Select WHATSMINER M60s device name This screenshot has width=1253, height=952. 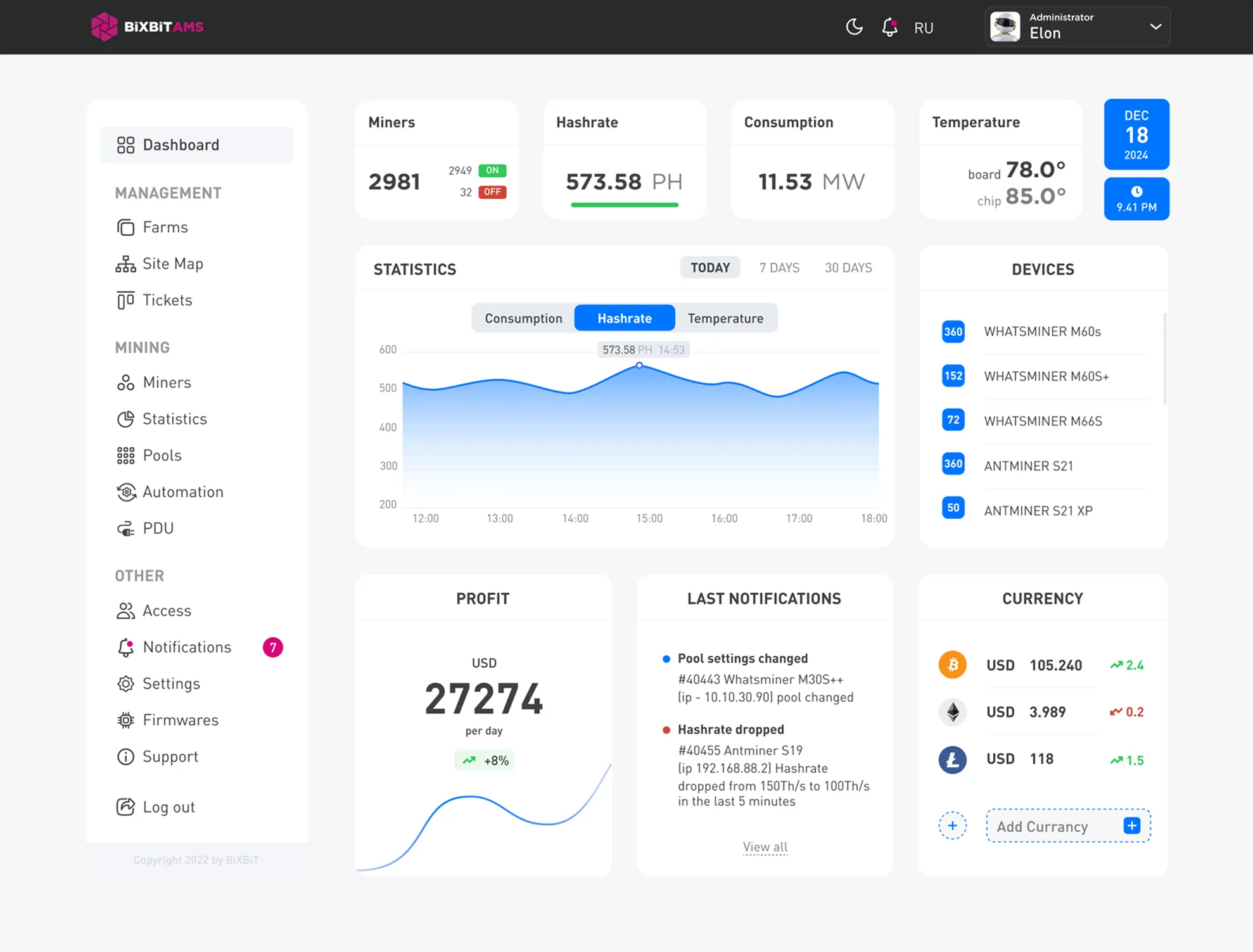[1042, 332]
